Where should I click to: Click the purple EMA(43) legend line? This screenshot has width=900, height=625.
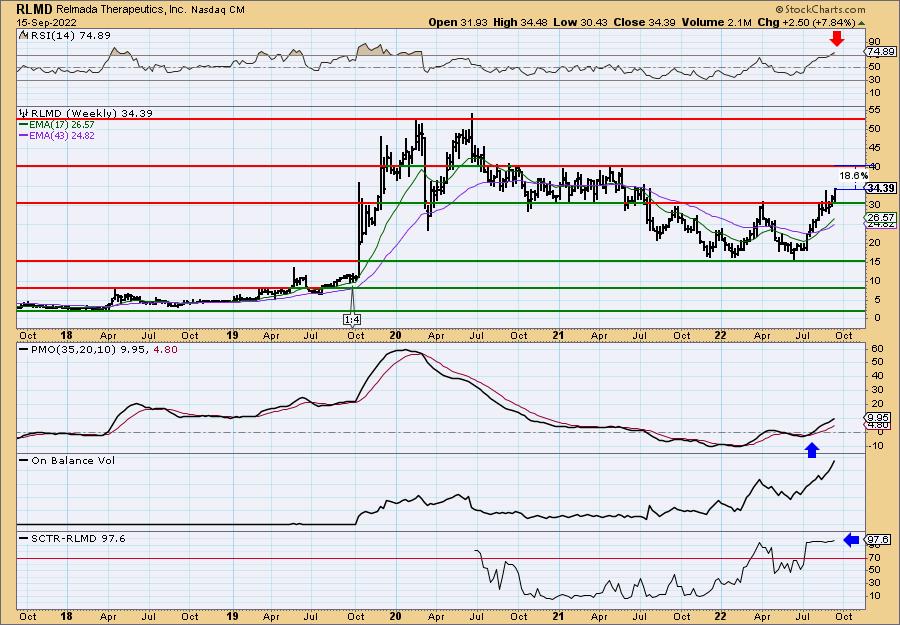pos(24,136)
